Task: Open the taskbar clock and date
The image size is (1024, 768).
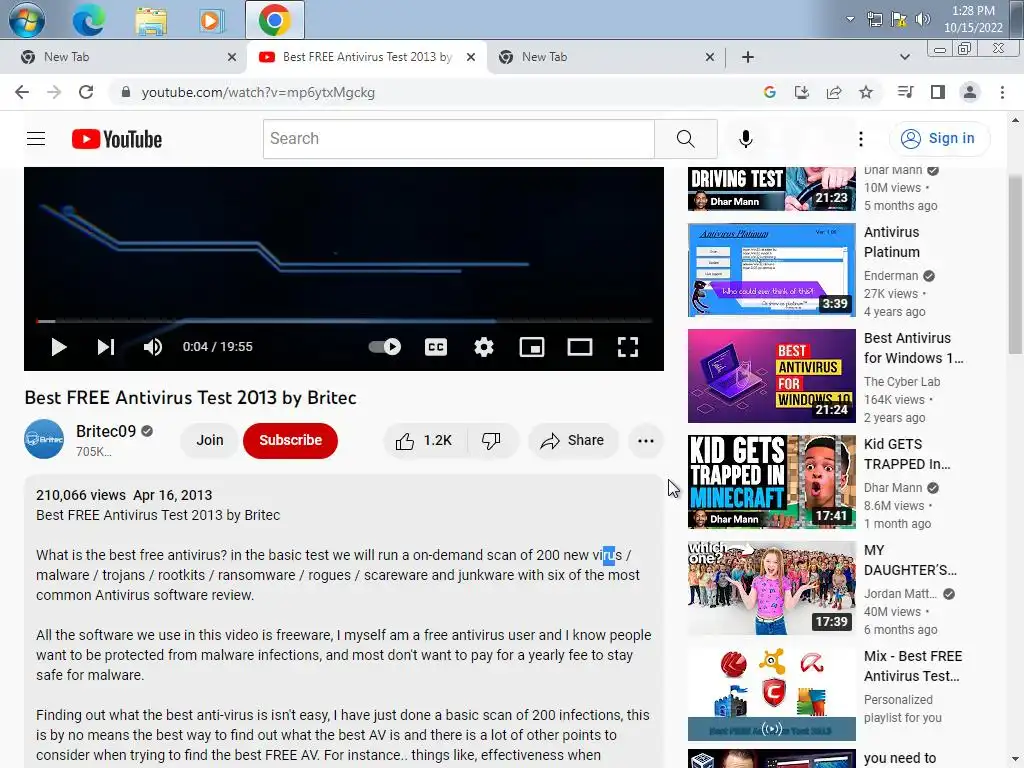Action: pyautogui.click(x=973, y=19)
